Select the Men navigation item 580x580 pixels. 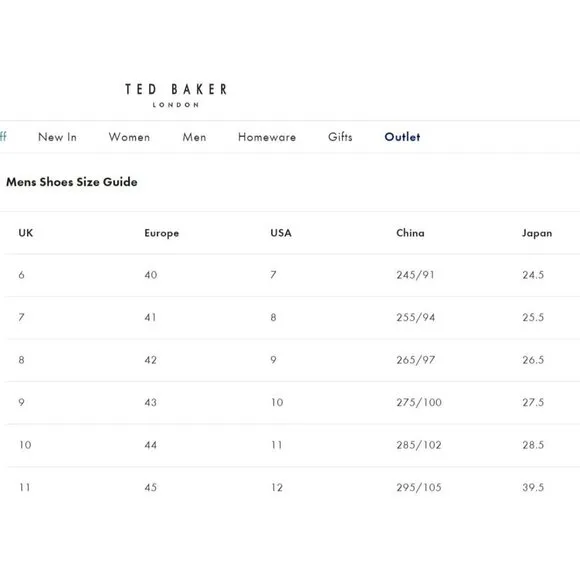194,137
